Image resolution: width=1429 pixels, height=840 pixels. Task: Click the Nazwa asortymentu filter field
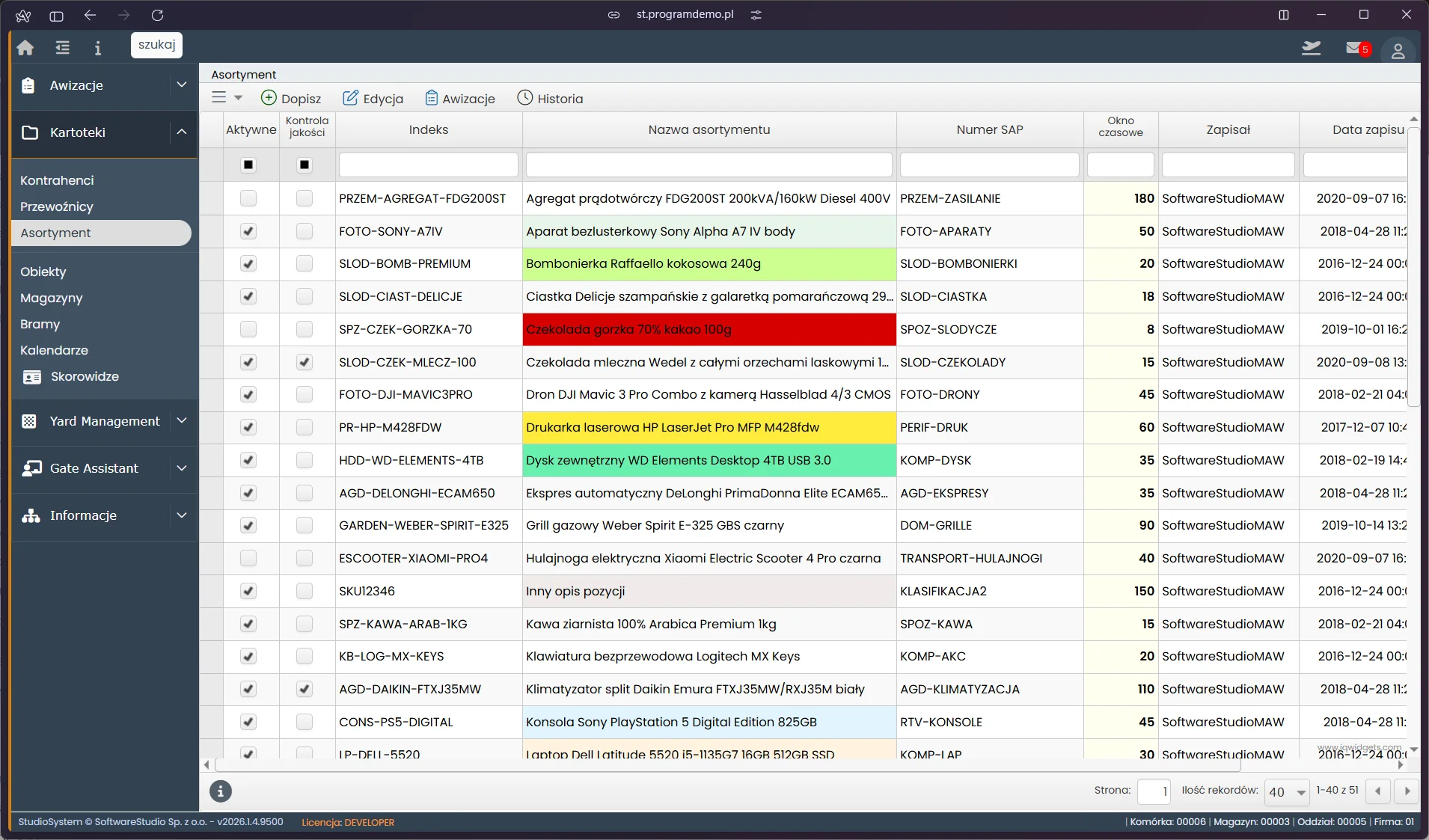(x=709, y=165)
